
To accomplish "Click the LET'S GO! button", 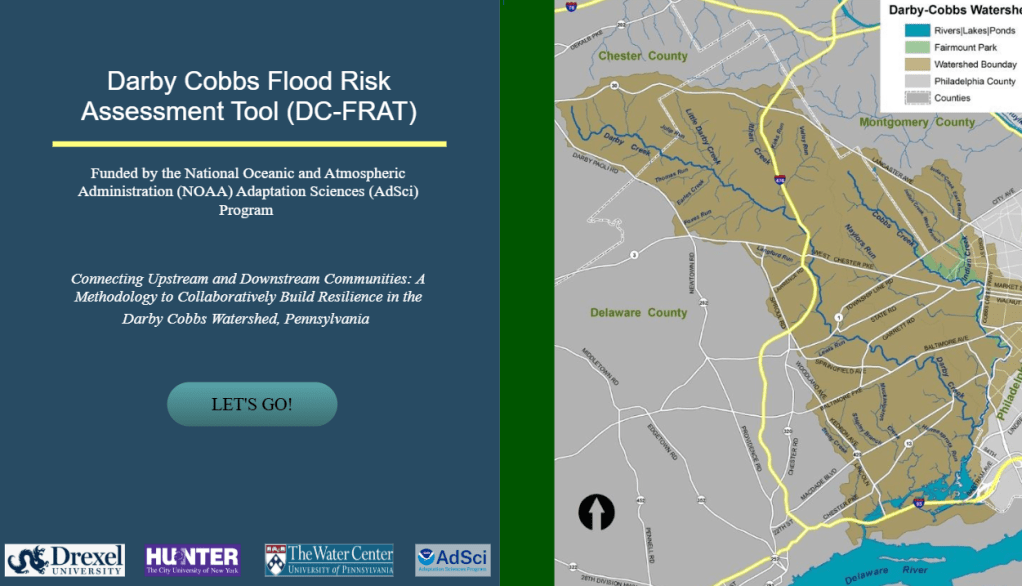I will 252,404.
